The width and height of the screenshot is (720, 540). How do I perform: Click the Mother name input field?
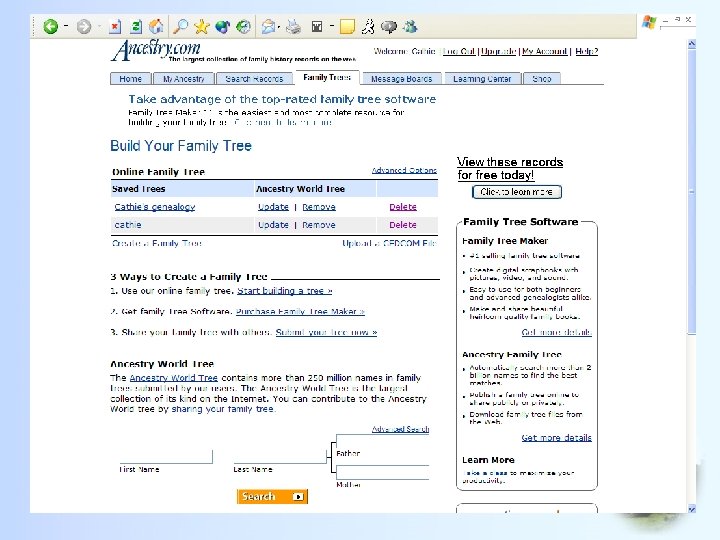click(x=382, y=472)
